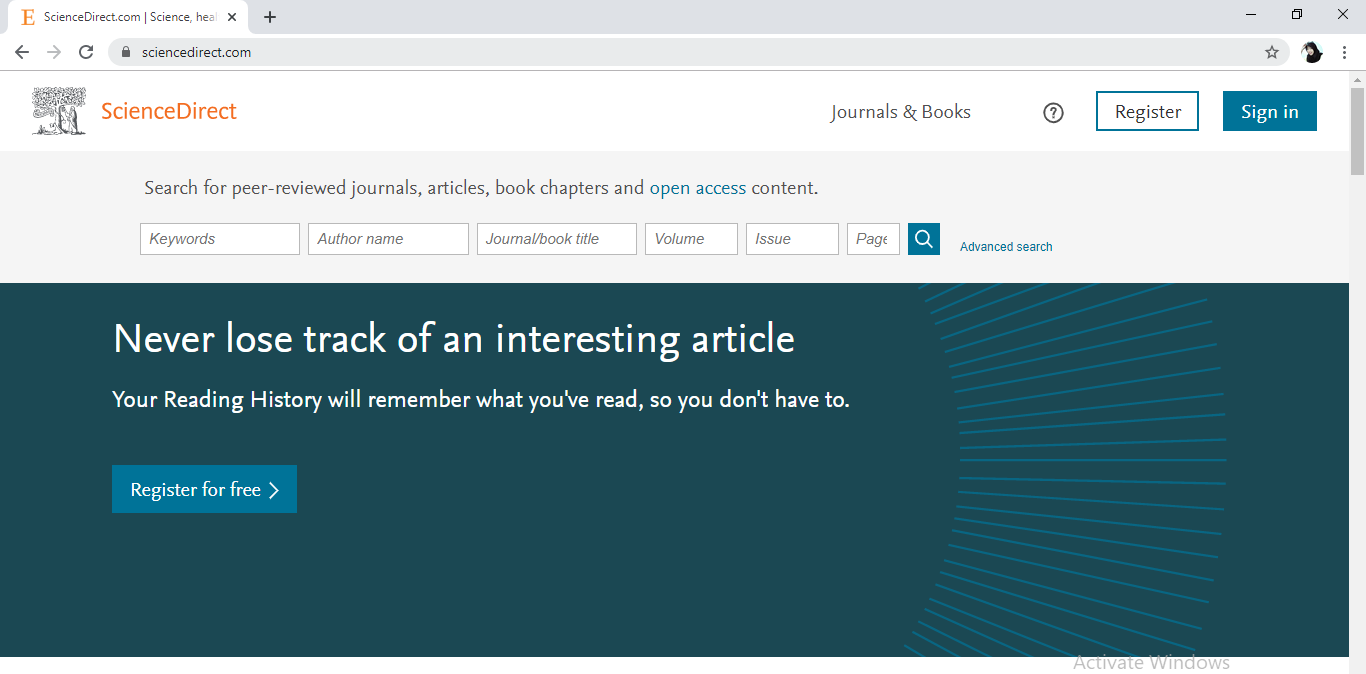The width and height of the screenshot is (1366, 674).
Task: Click the open access link
Action: tap(697, 187)
